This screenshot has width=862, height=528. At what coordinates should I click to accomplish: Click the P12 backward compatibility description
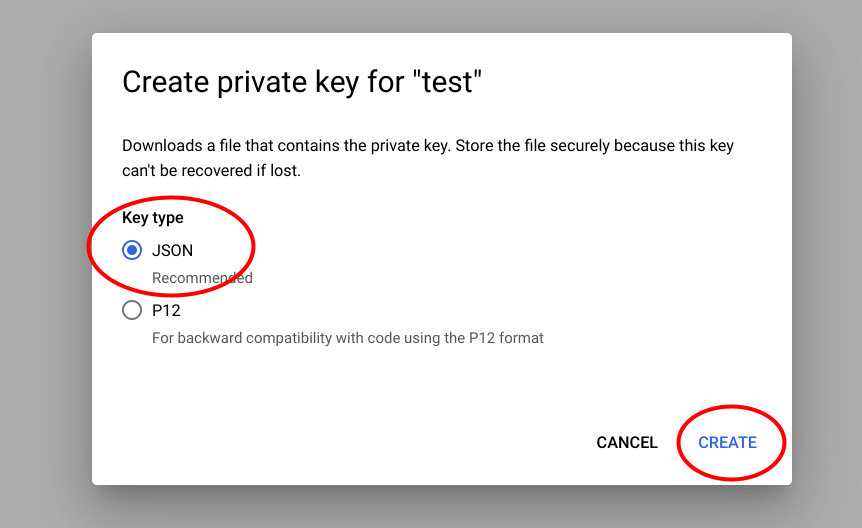347,338
